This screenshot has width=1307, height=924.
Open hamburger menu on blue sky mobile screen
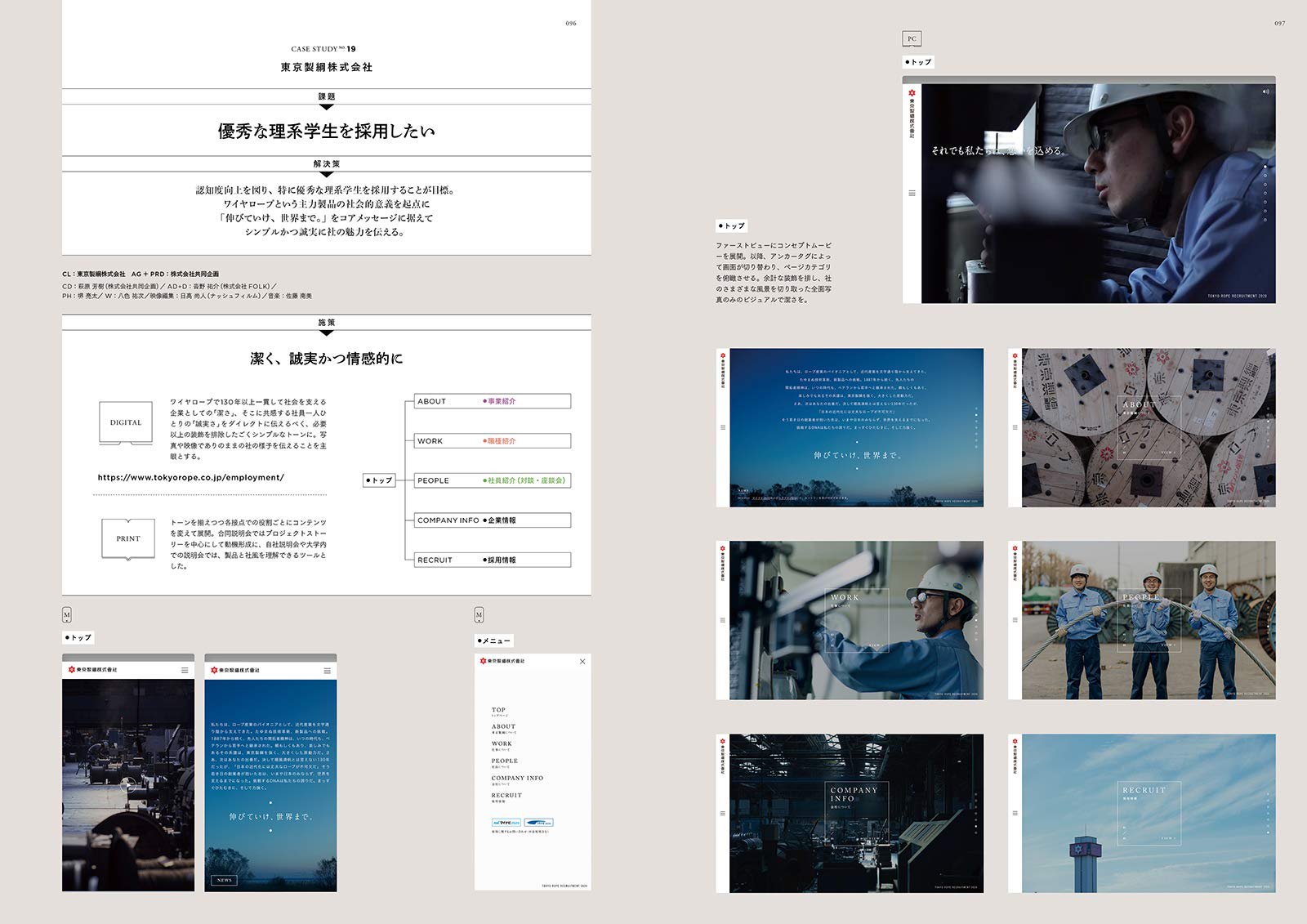tap(328, 671)
